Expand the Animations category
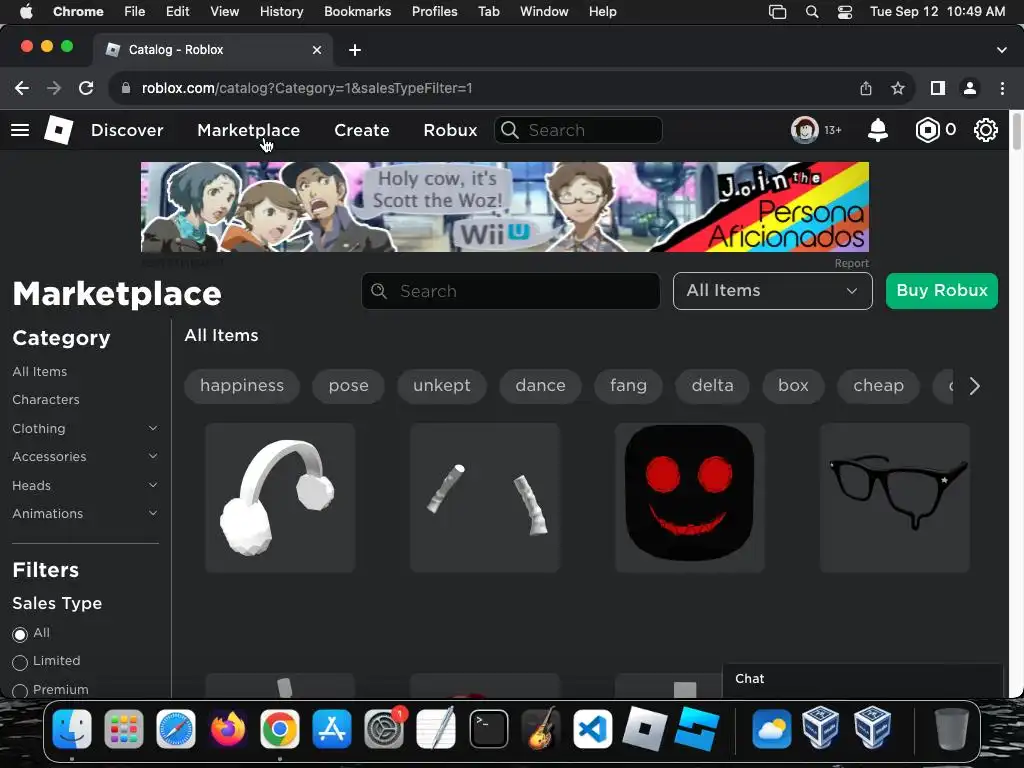 pos(153,513)
